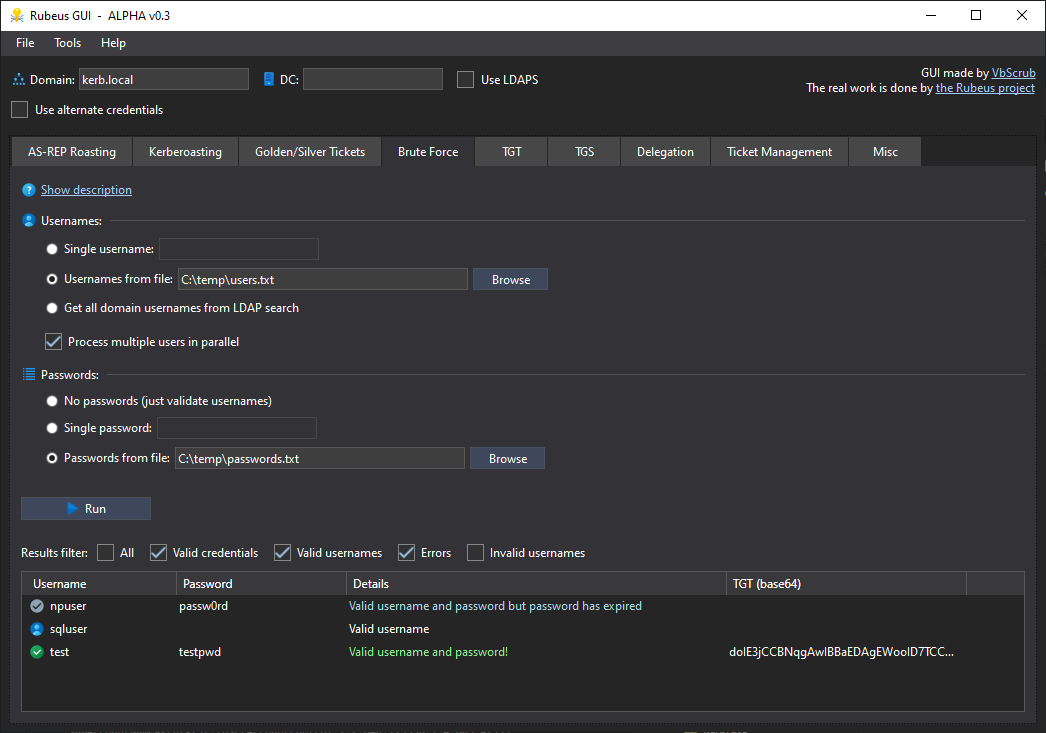Check the All results filter
Screen dimensions: 1046x733
105,552
